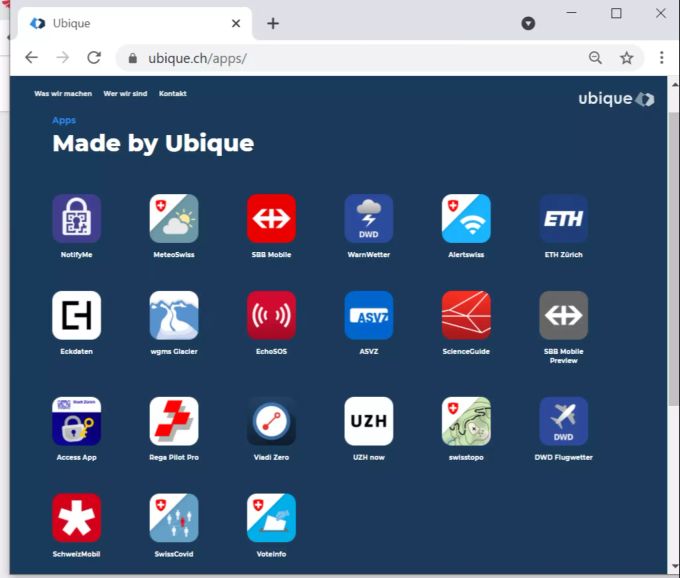Open the grey SBB Mobile Preview icon
The height and width of the screenshot is (578, 680).
point(564,315)
